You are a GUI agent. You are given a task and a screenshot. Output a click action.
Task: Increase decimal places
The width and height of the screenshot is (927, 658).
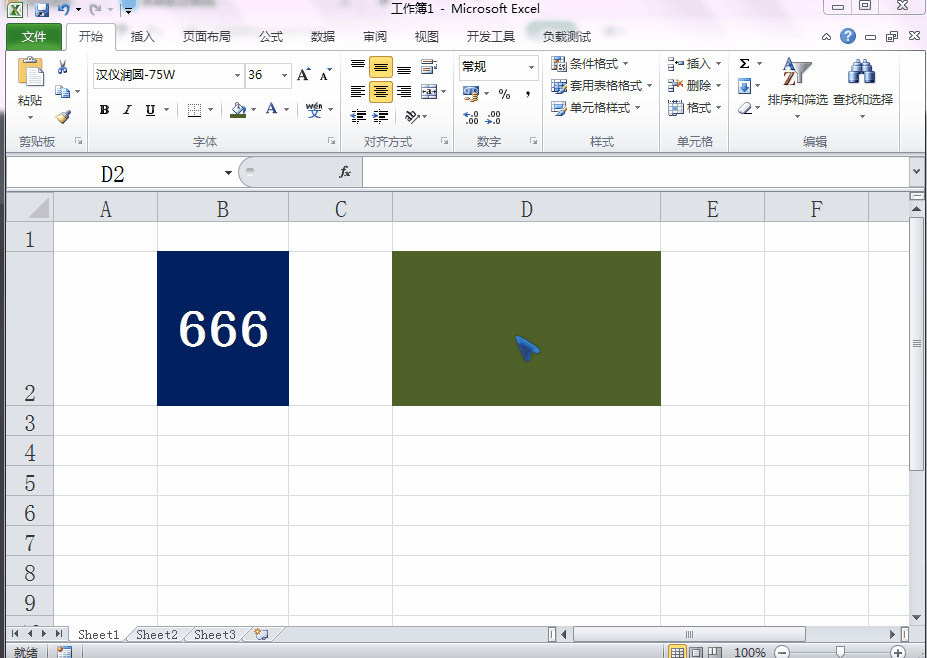(x=471, y=118)
